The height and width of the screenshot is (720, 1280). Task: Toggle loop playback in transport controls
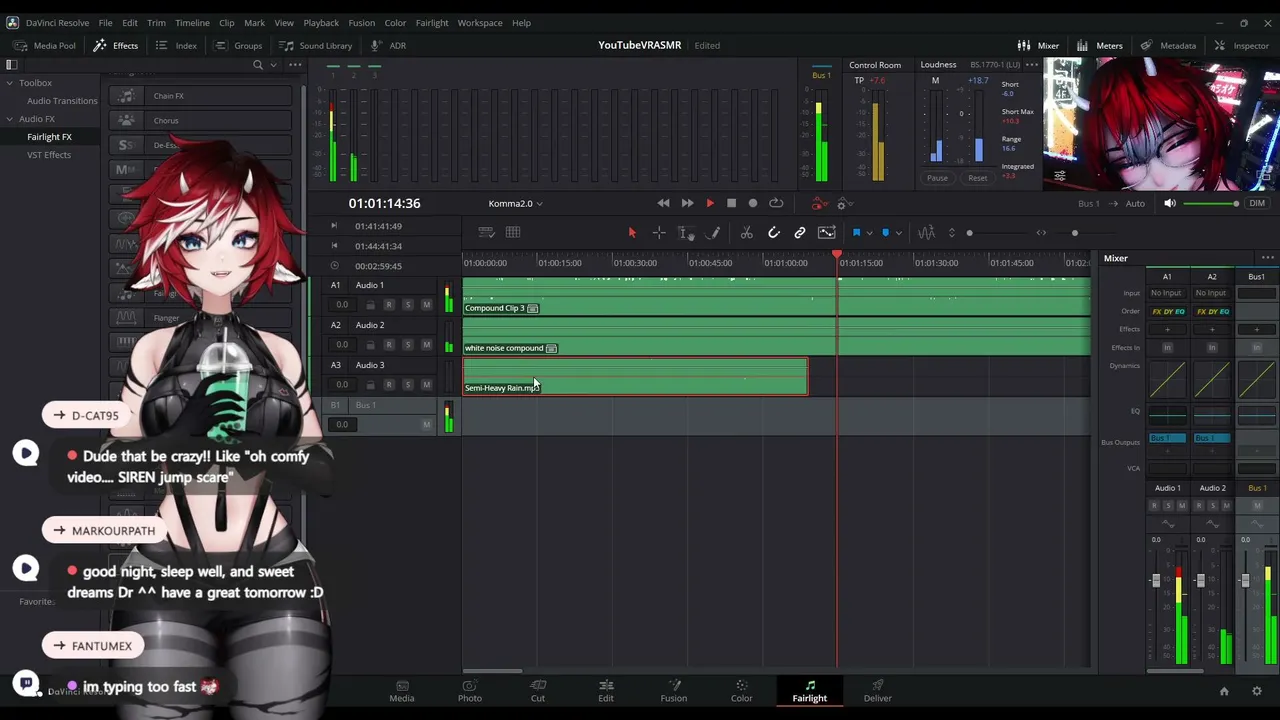[x=776, y=203]
